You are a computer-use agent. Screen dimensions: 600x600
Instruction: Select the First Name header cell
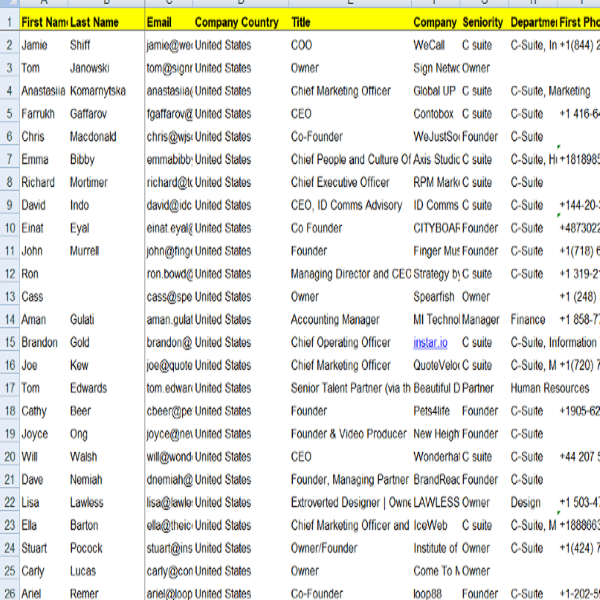(x=44, y=22)
